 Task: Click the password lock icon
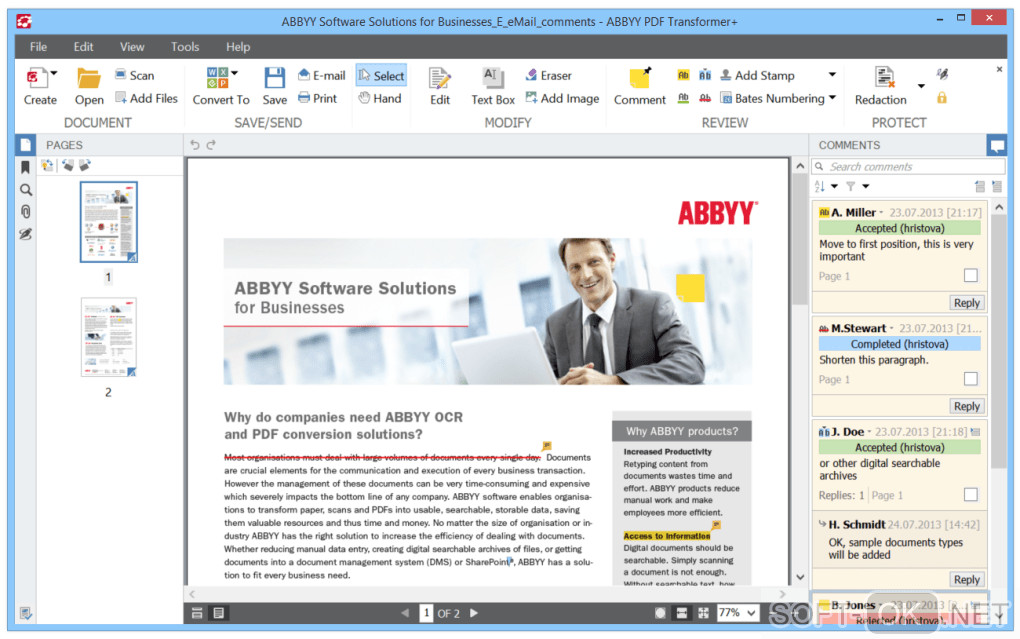tap(941, 98)
